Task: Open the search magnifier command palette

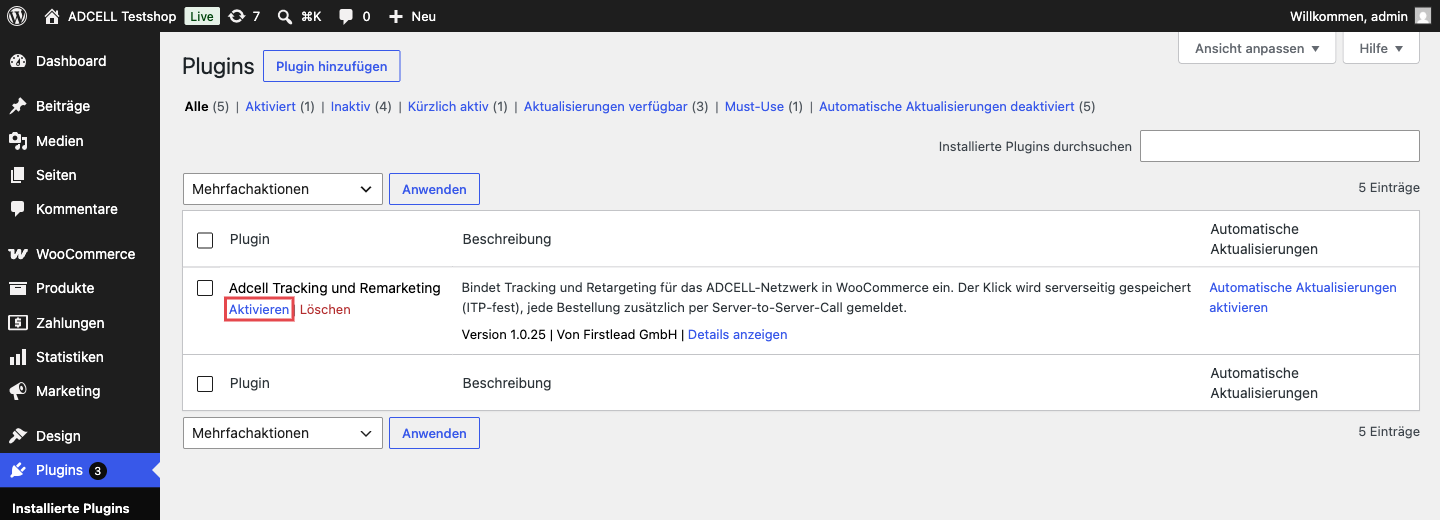Action: pos(285,16)
